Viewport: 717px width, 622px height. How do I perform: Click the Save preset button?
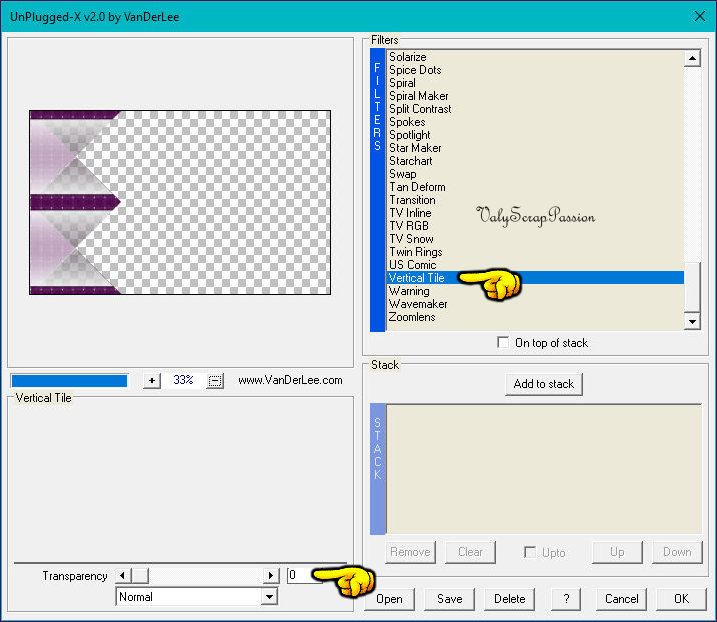tap(450, 599)
